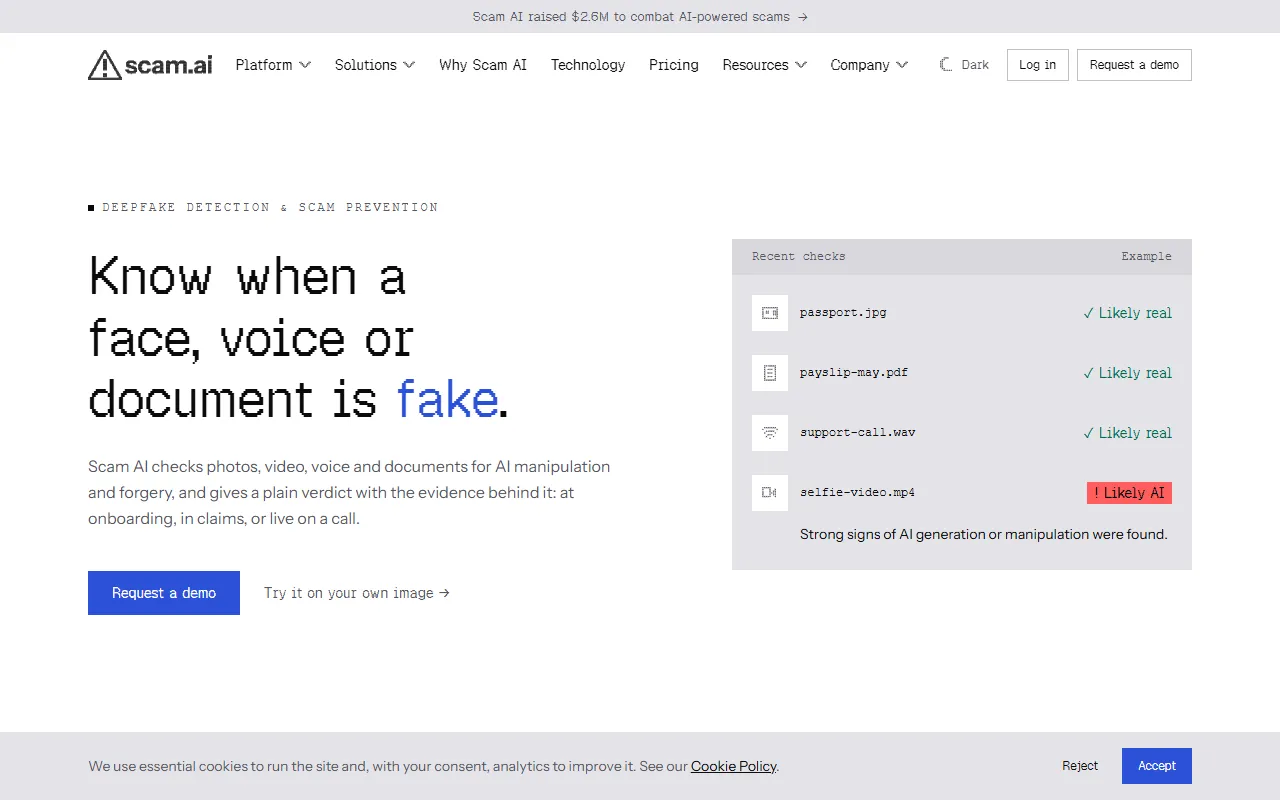Click Likely real verdict for passport.jpg

1127,313
